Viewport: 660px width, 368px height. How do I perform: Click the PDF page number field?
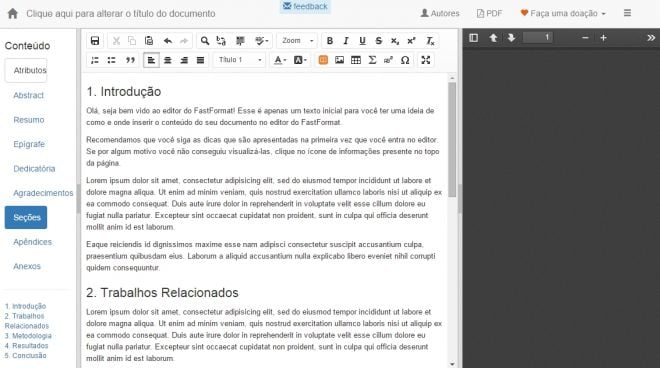click(538, 37)
